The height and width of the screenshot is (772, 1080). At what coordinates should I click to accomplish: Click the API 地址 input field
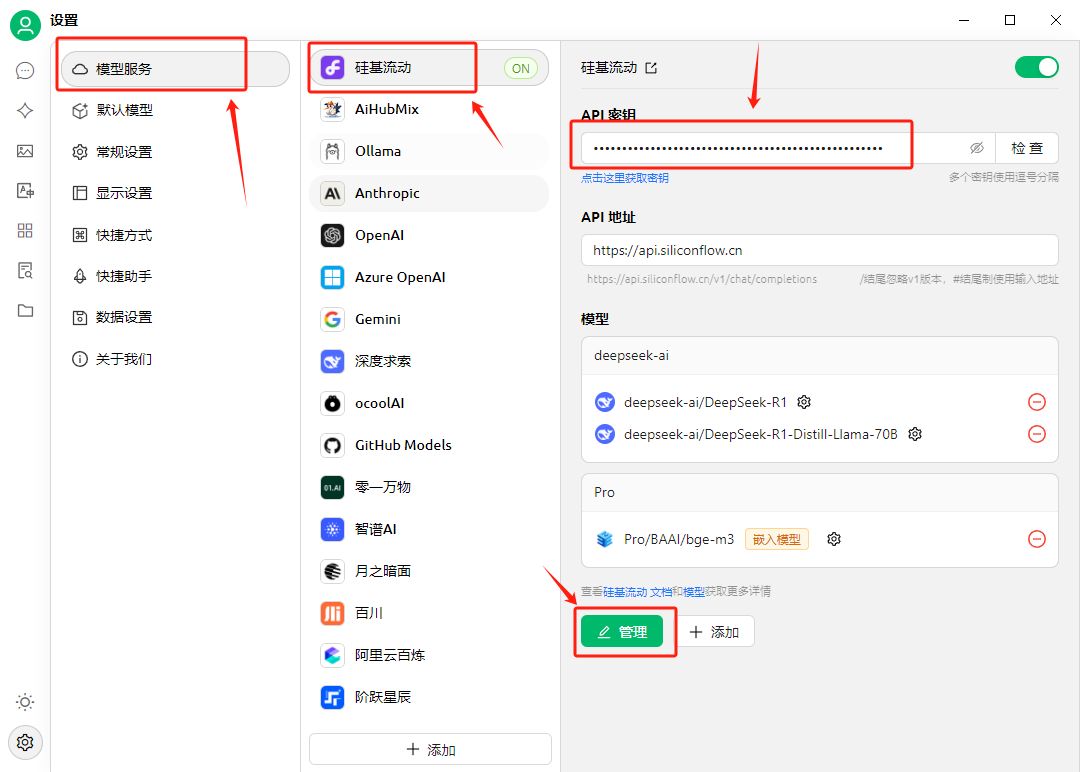click(819, 250)
